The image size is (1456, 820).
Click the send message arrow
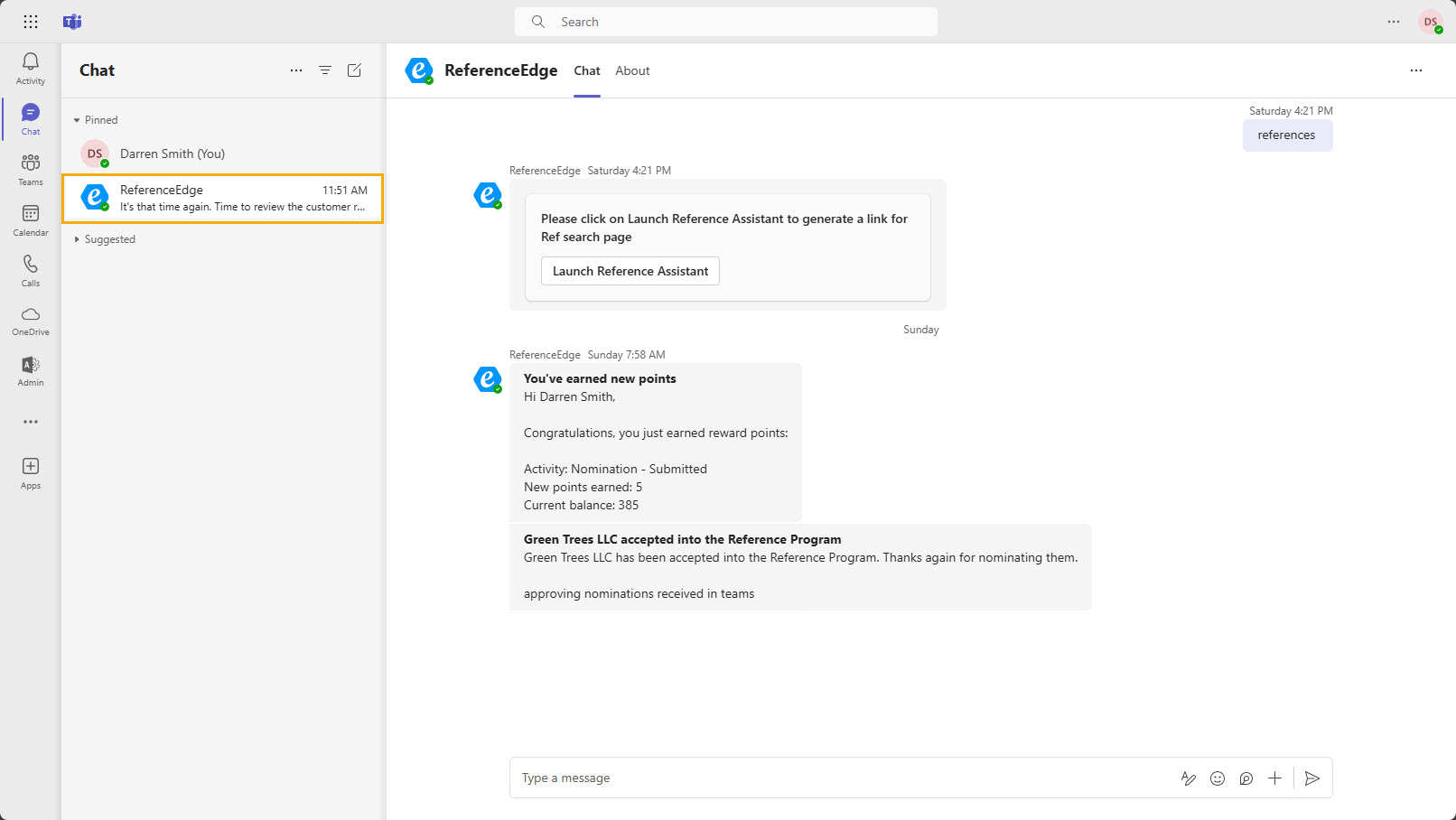(1312, 778)
